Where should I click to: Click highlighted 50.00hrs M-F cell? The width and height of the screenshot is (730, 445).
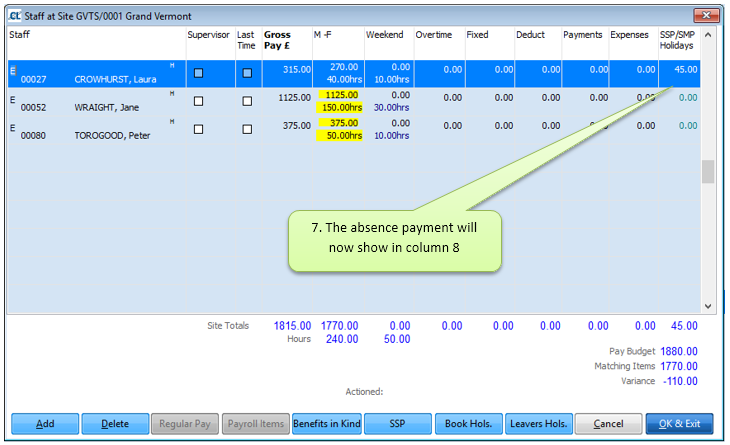pyautogui.click(x=339, y=135)
